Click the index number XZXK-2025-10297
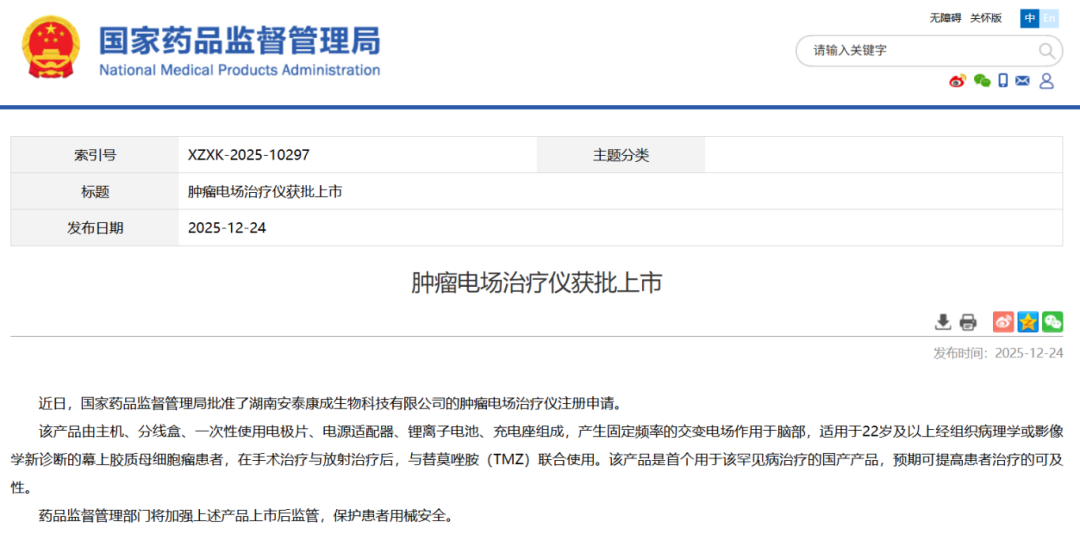 (249, 155)
